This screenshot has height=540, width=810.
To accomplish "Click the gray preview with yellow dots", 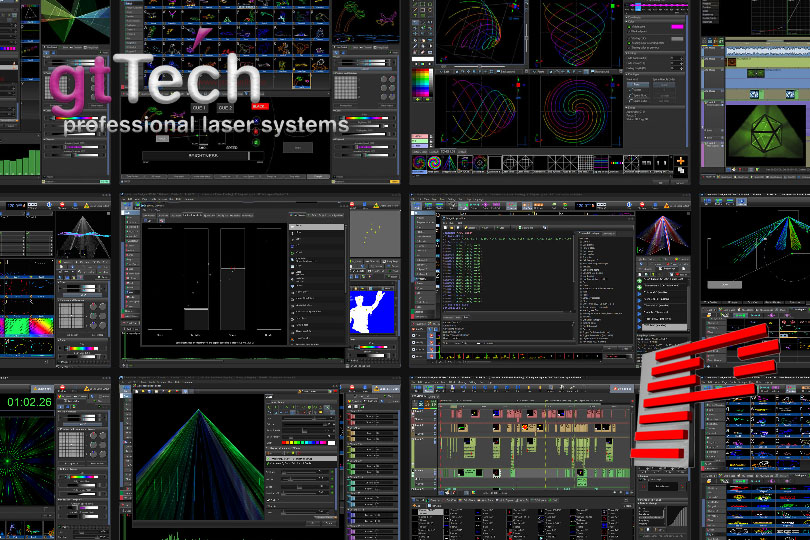I will click(x=375, y=234).
